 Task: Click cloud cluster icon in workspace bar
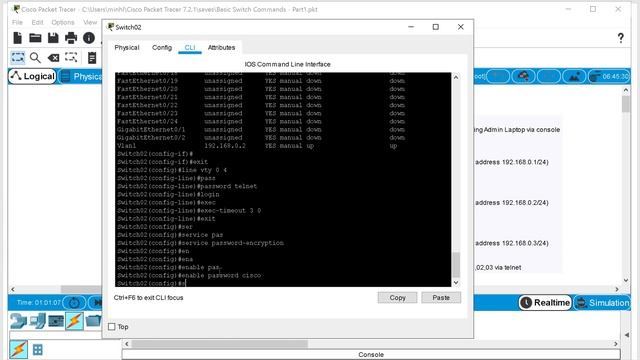(523, 76)
